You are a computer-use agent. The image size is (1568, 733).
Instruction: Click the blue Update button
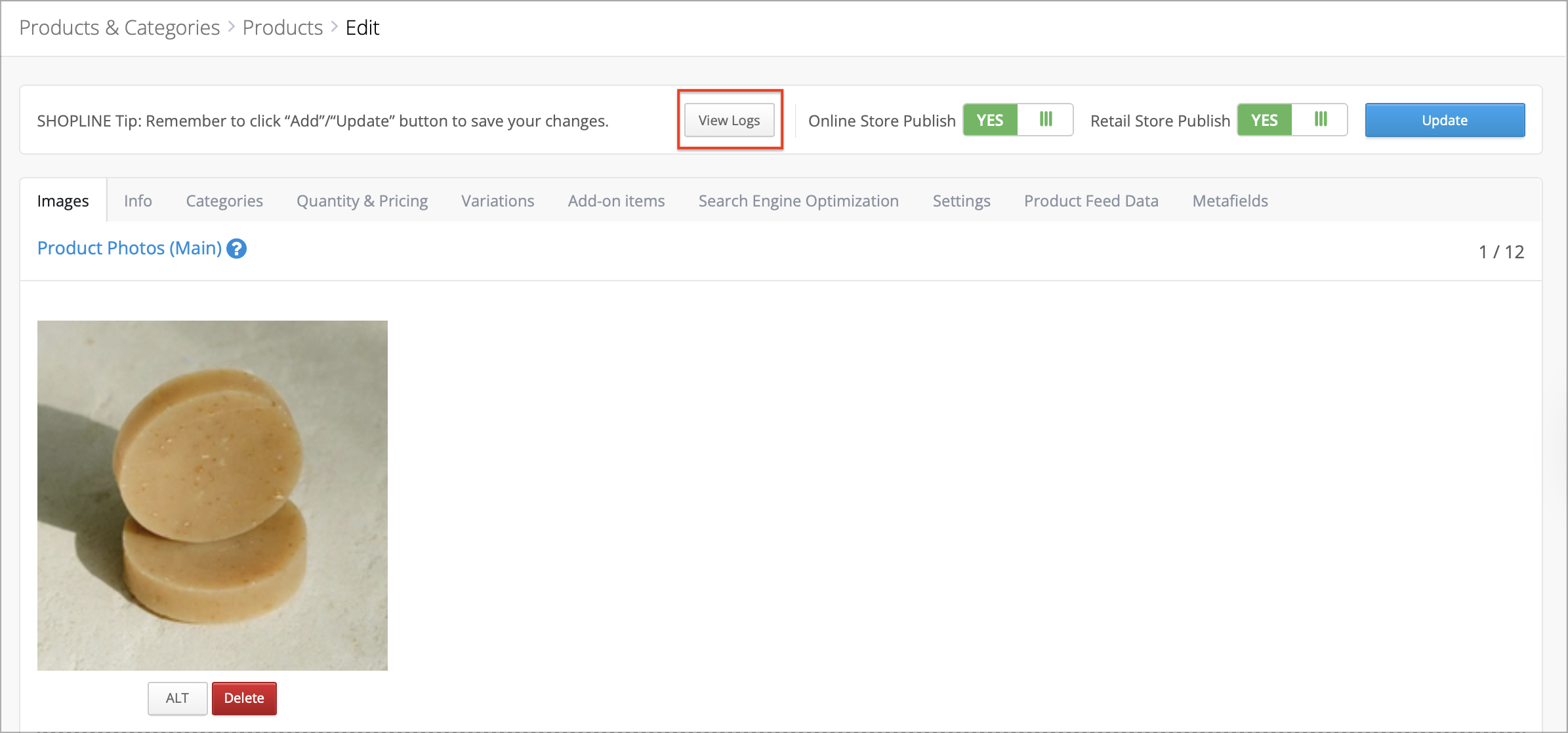[1445, 120]
